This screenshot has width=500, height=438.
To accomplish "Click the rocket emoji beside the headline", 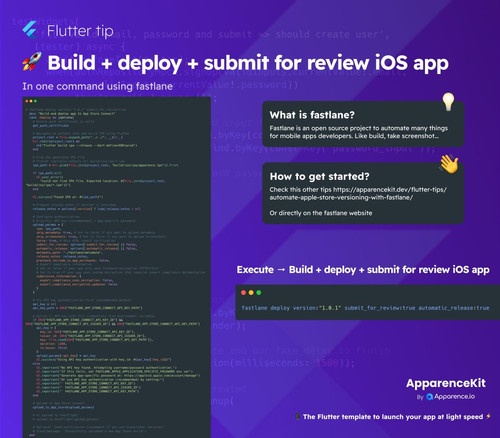I will pyautogui.click(x=32, y=61).
